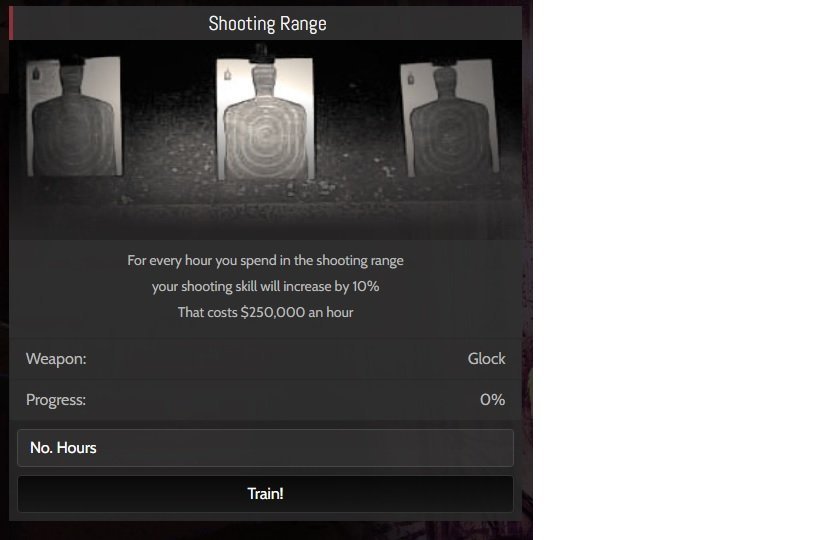Image resolution: width=819 pixels, height=540 pixels.
Task: Click the Shooting Range header title
Action: coord(267,24)
